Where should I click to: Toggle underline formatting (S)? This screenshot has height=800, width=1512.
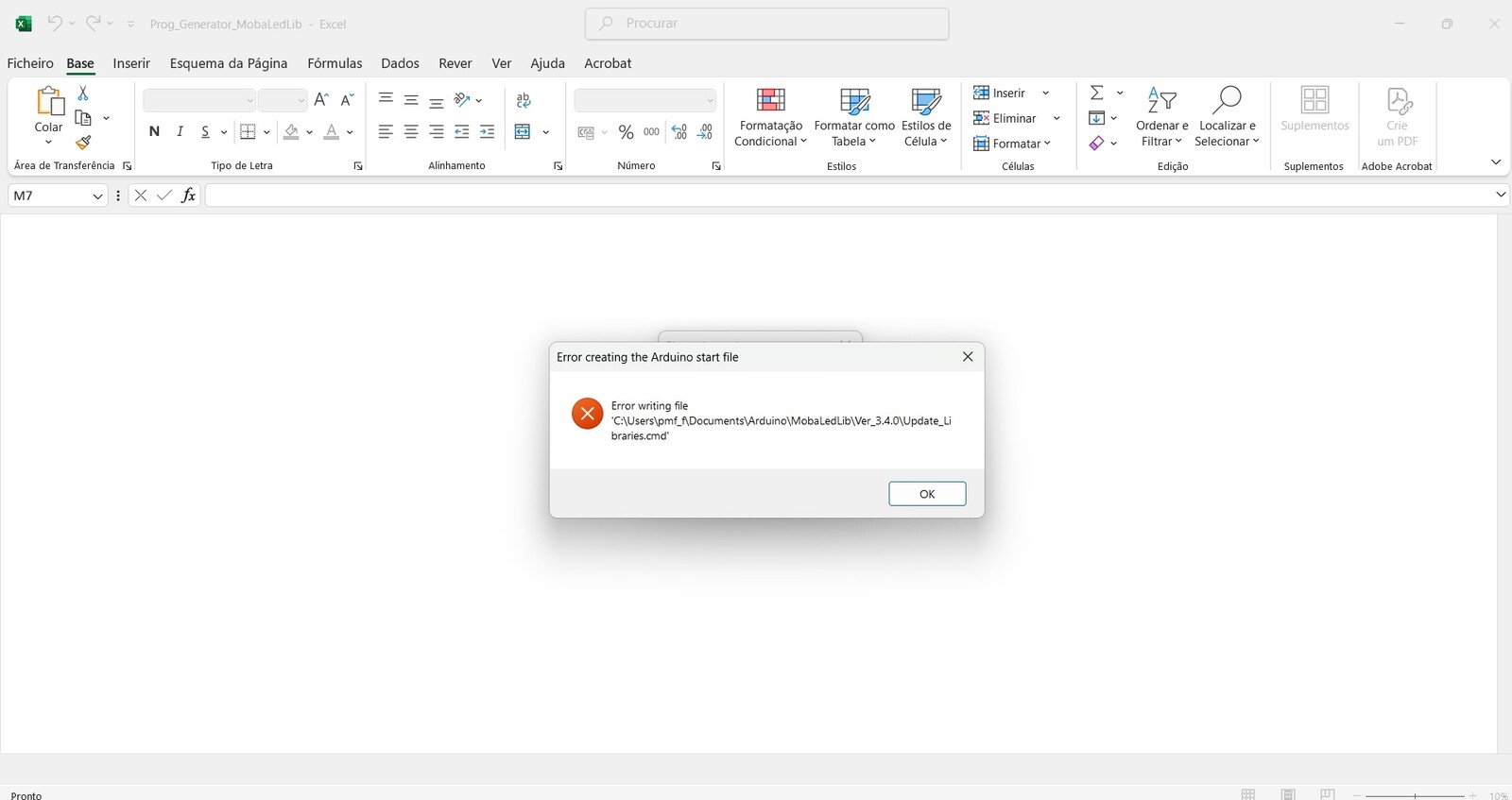click(x=205, y=132)
